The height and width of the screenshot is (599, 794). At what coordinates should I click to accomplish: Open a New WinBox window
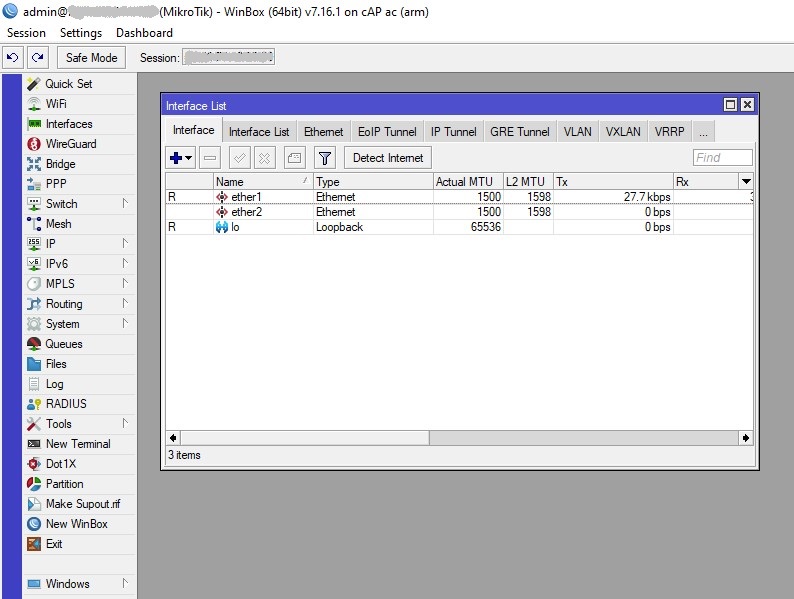[80, 524]
